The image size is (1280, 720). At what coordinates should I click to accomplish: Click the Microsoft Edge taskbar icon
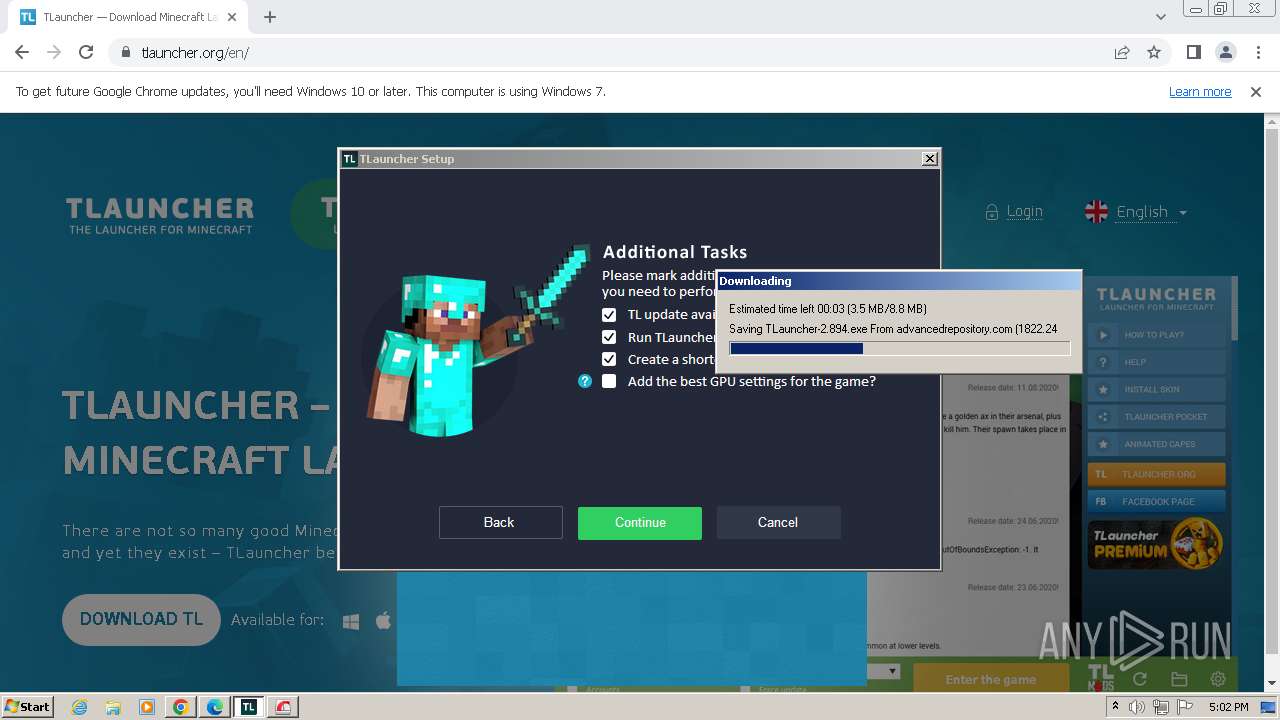coord(215,707)
